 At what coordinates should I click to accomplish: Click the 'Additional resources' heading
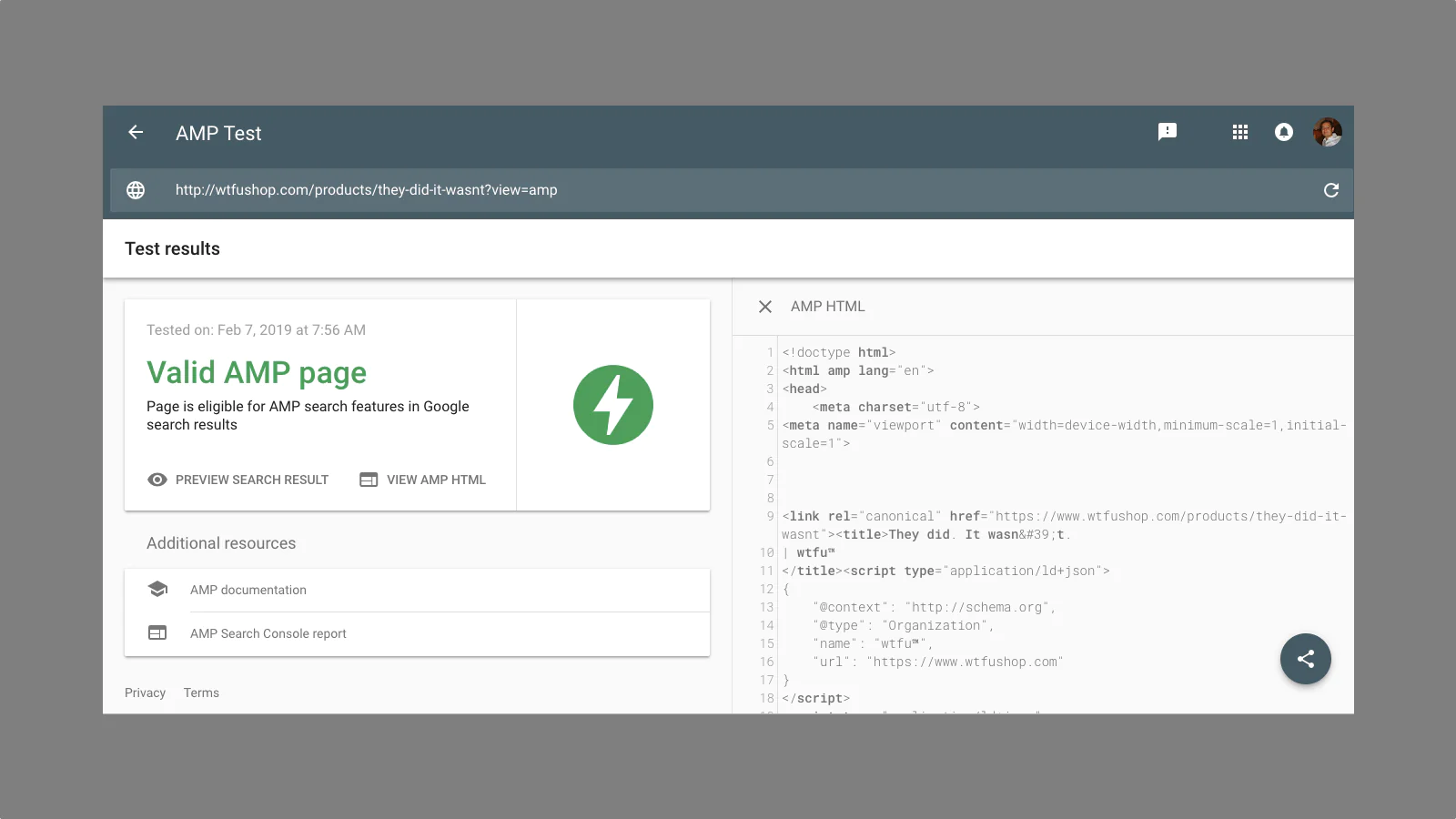(221, 543)
